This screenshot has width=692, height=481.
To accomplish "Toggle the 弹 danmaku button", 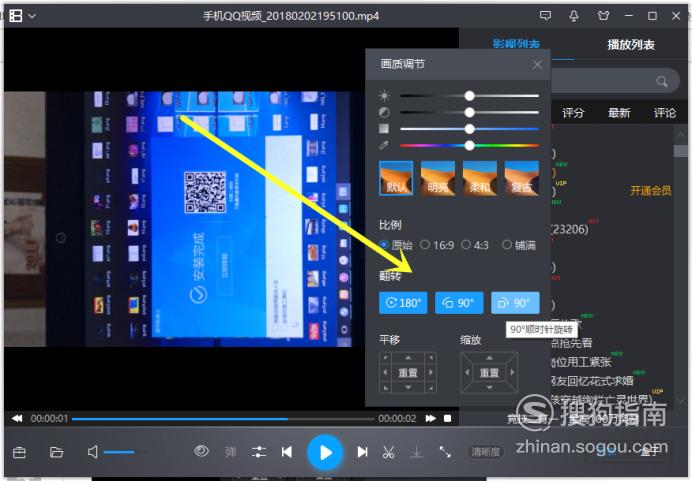I will pyautogui.click(x=230, y=452).
